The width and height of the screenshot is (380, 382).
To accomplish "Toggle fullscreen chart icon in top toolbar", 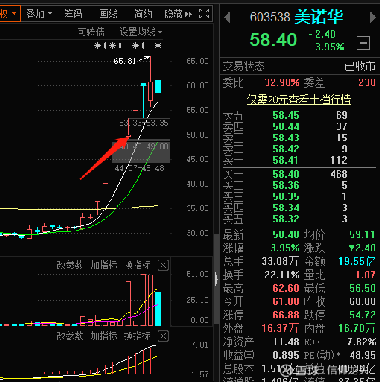I will click(x=204, y=14).
